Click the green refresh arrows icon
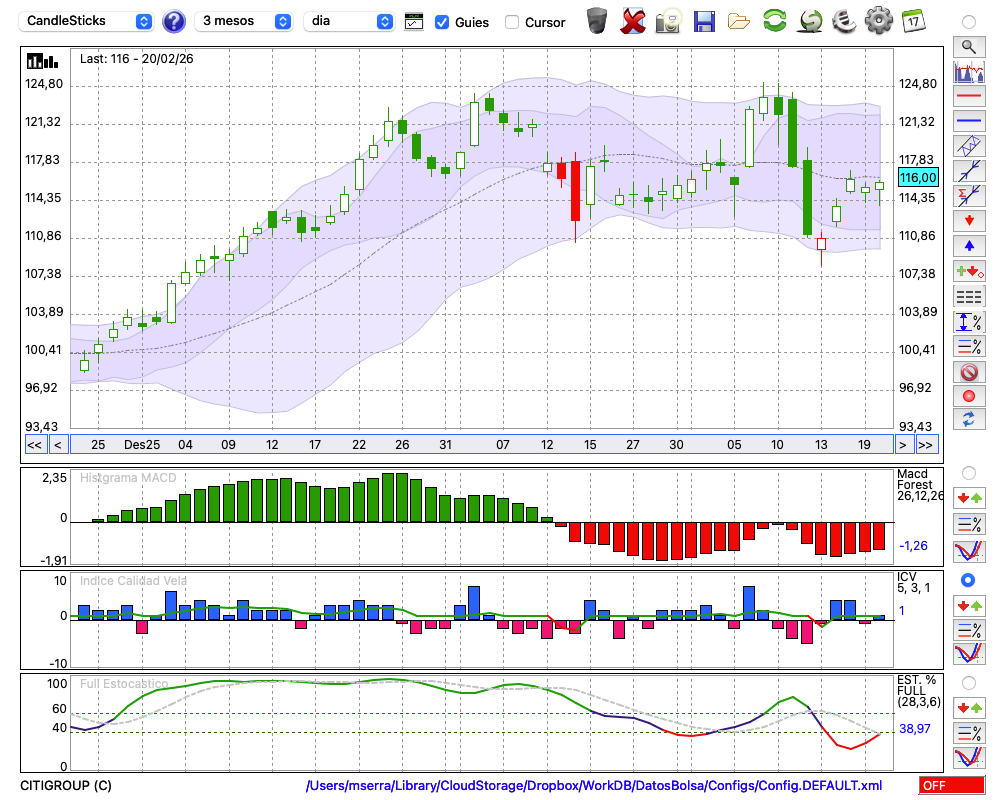The height and width of the screenshot is (800, 1000). [774, 21]
